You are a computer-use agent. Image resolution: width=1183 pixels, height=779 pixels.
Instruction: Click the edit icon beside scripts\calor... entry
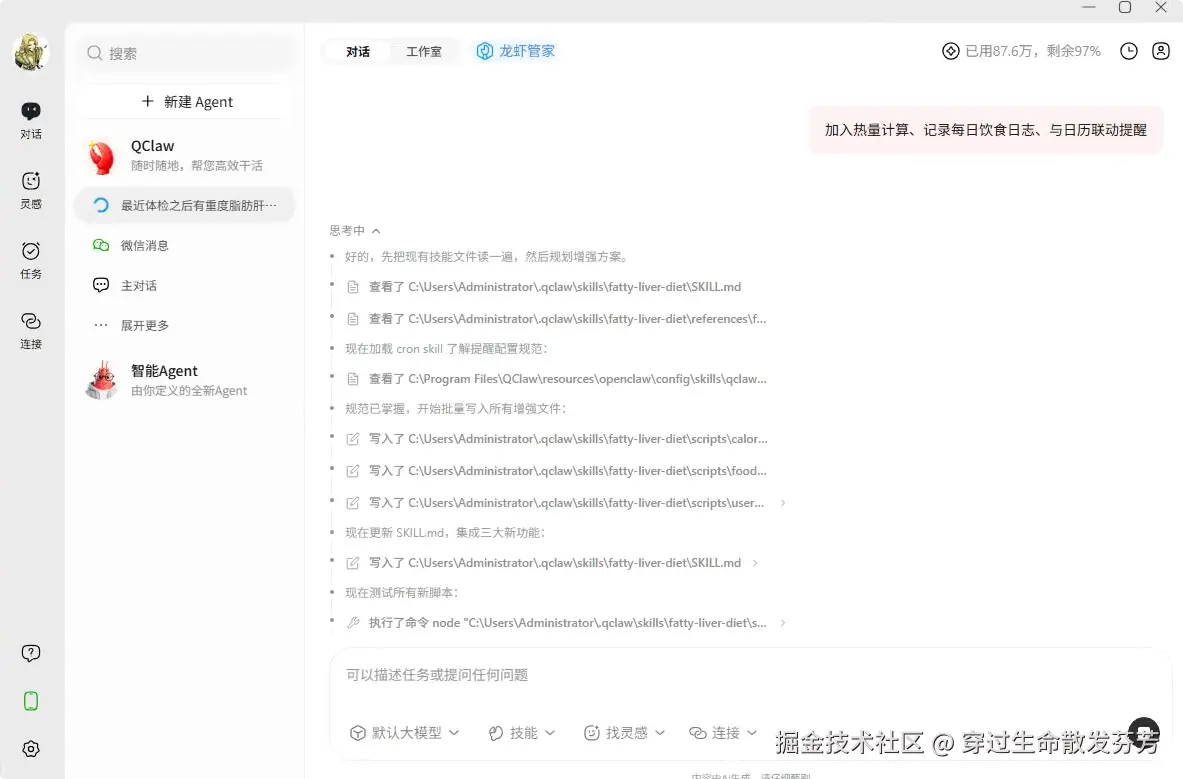(352, 439)
